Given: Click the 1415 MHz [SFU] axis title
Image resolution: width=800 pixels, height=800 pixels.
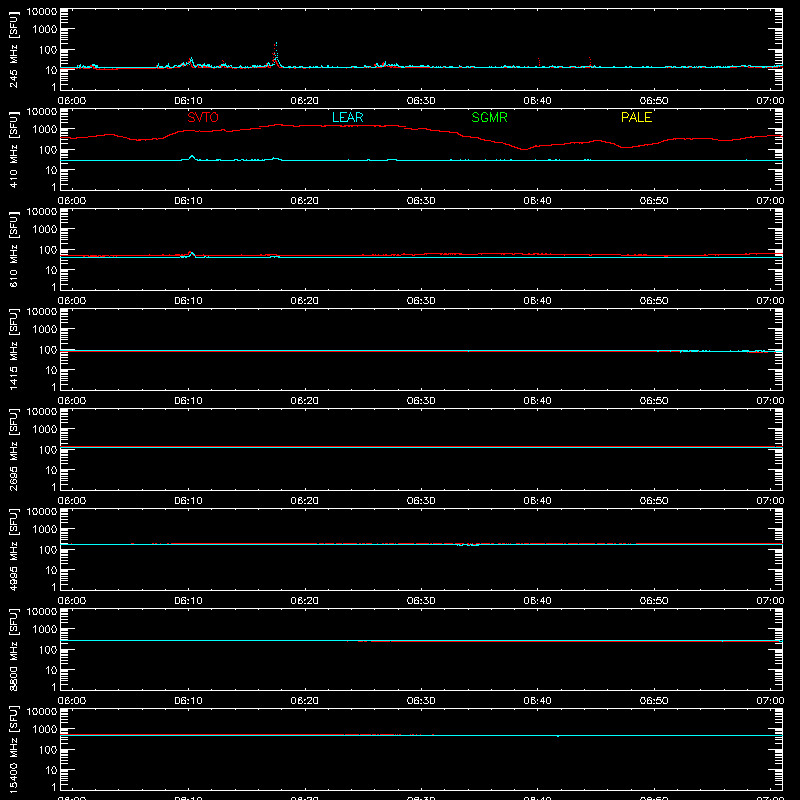Looking at the screenshot, I should pos(13,349).
